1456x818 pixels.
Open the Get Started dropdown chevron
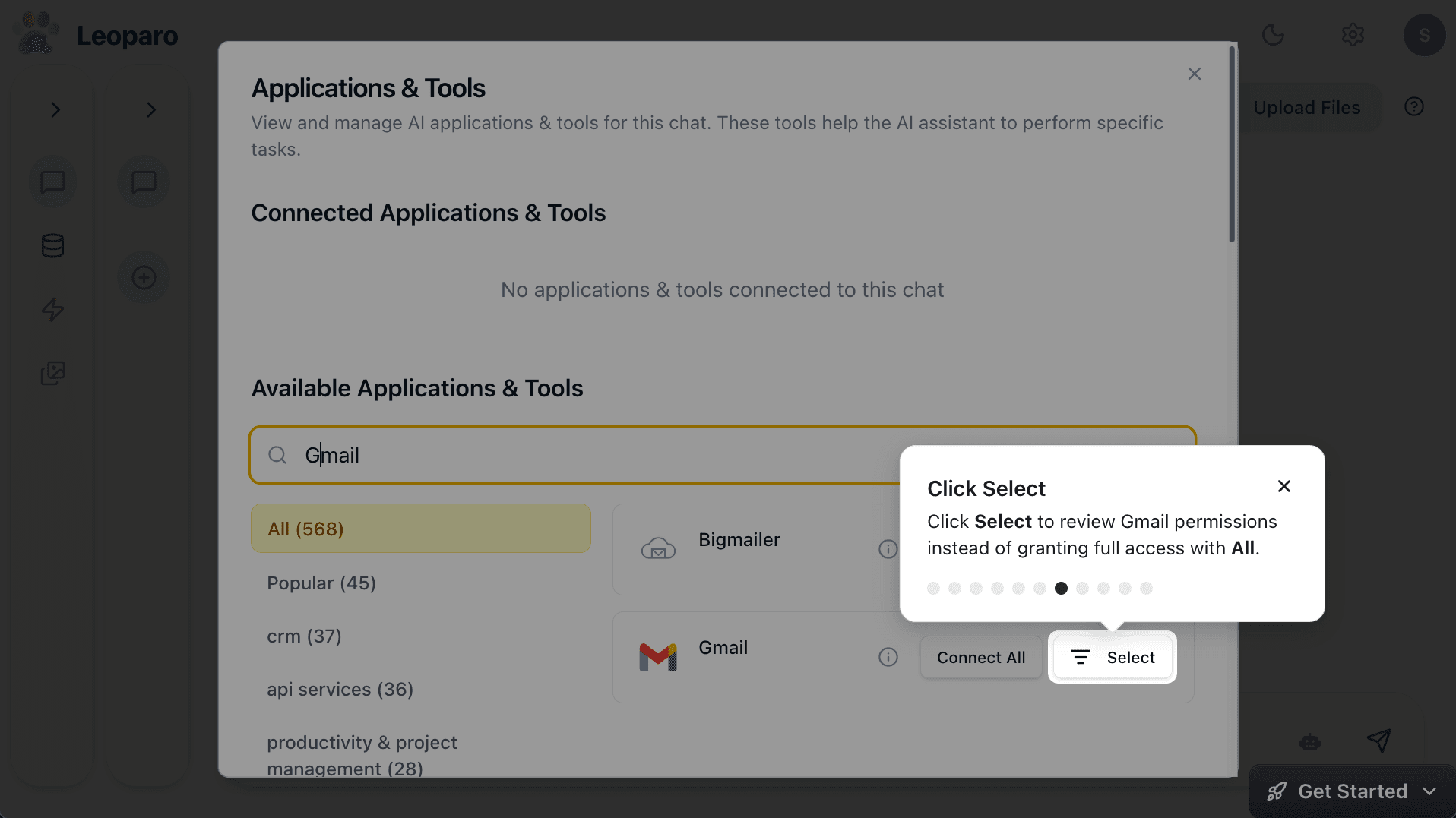coord(1431,791)
